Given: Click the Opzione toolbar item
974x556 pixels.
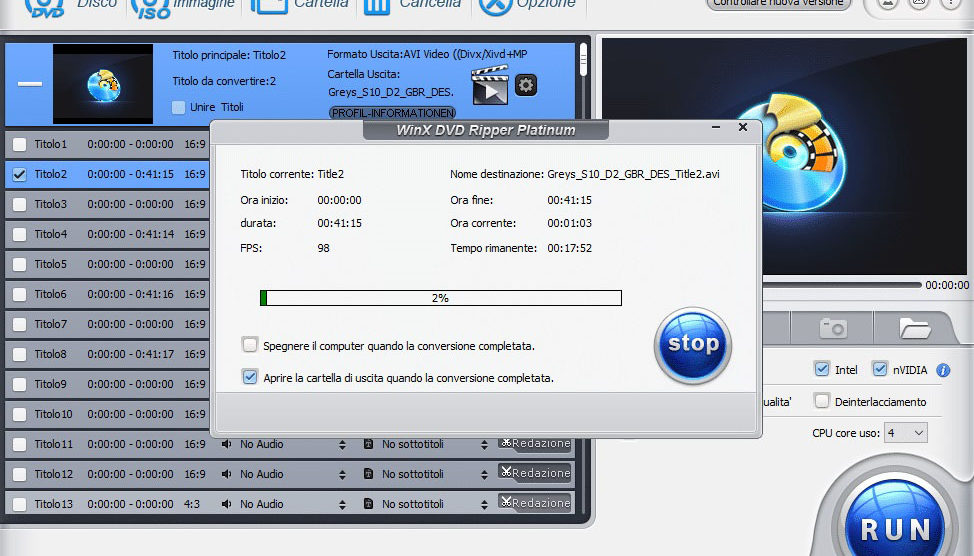Looking at the screenshot, I should click(x=528, y=5).
